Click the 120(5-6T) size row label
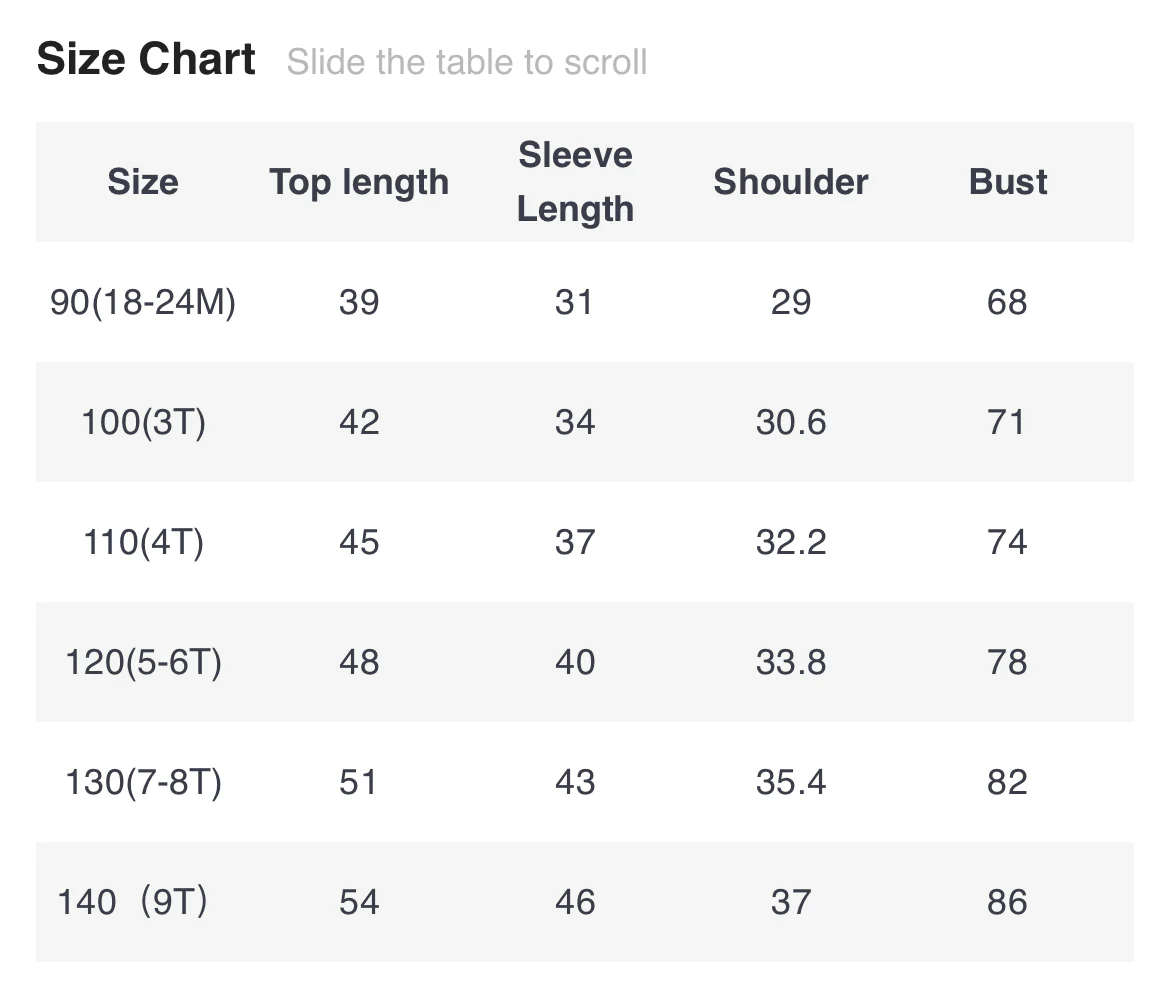1170x997 pixels. [143, 662]
